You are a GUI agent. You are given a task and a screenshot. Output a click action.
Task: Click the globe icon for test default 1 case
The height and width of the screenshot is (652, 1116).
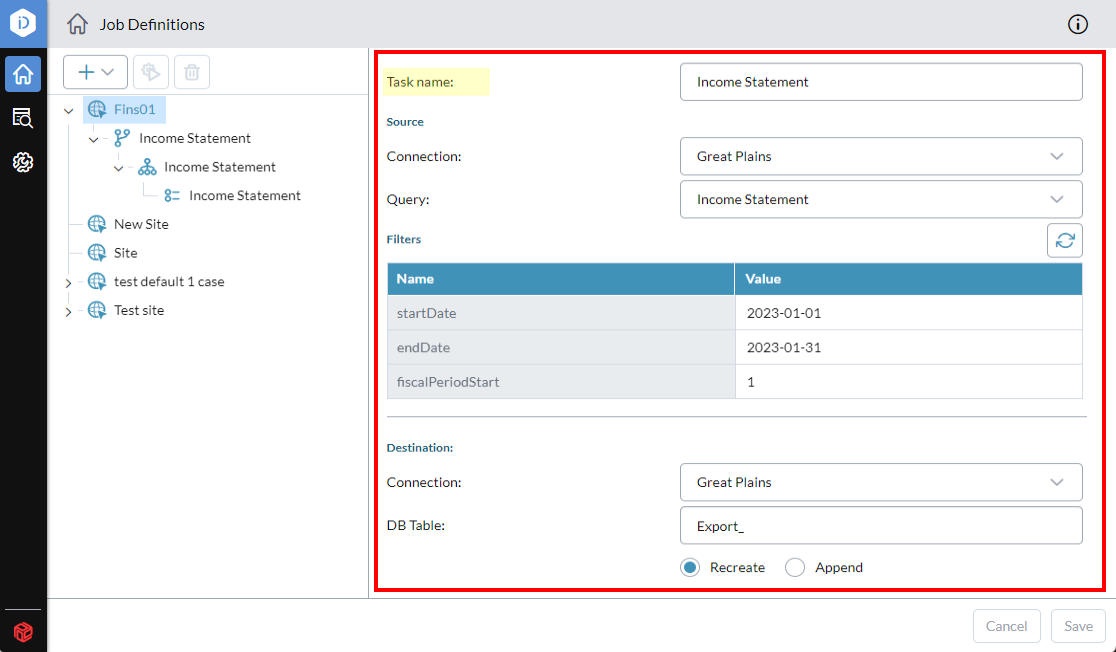(x=97, y=281)
